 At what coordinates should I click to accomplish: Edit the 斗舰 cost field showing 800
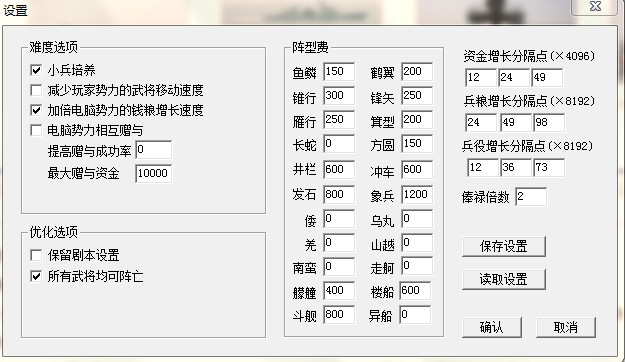click(x=339, y=315)
